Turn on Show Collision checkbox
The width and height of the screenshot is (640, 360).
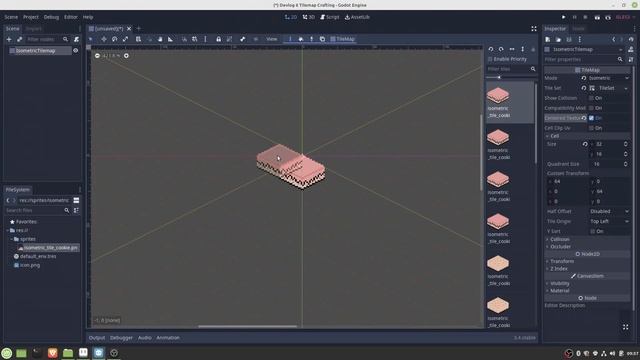point(591,98)
